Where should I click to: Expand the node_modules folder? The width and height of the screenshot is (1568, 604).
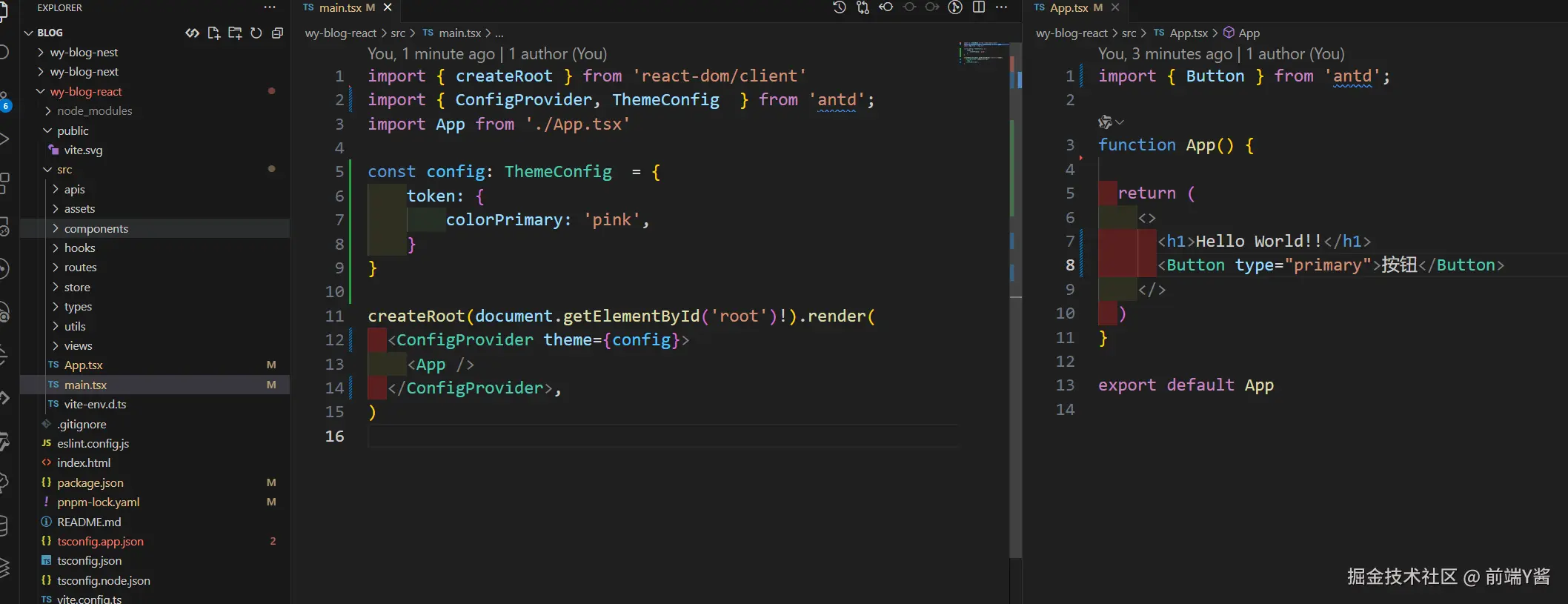48,111
